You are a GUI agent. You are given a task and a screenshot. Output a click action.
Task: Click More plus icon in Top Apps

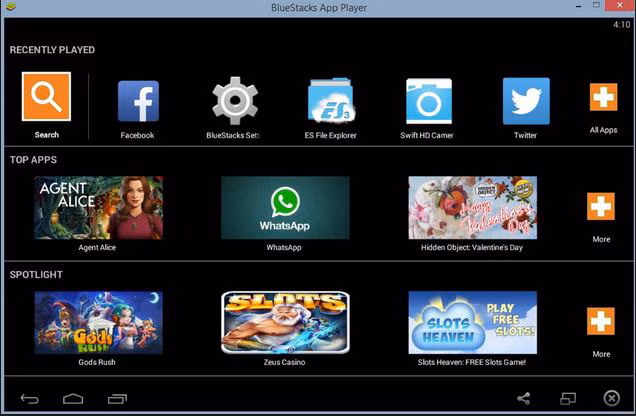(601, 206)
